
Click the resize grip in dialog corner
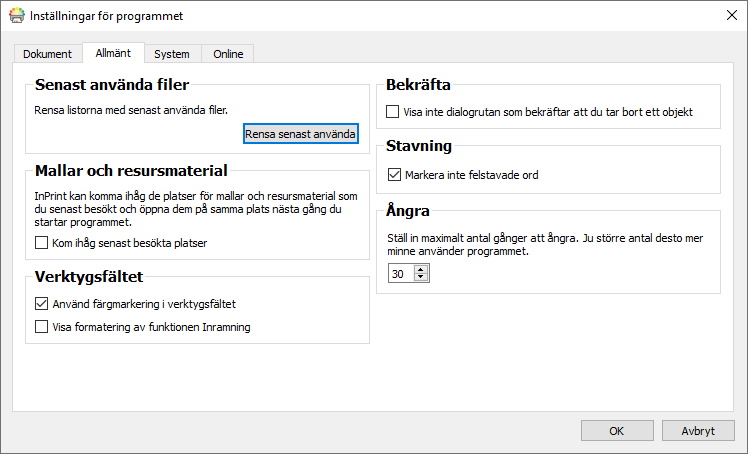coord(741,447)
